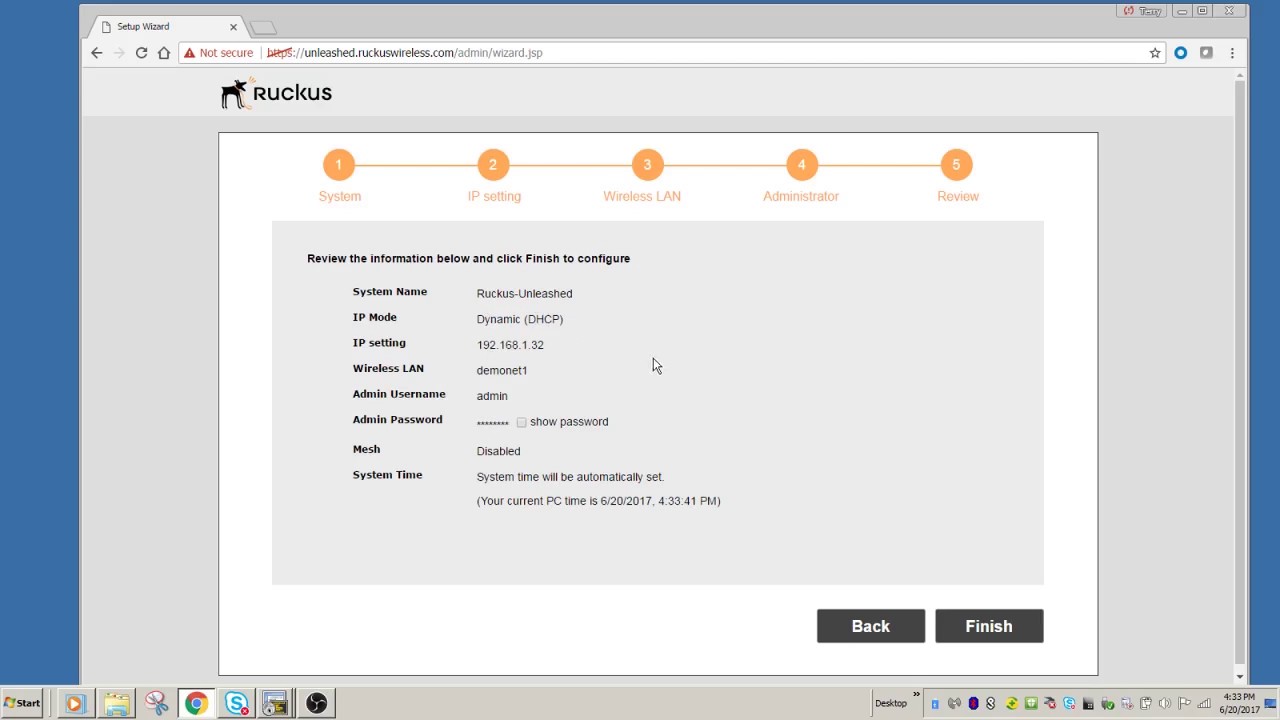Select the Setup Wizard browser tab
Viewport: 1280px width, 720px height.
165,27
